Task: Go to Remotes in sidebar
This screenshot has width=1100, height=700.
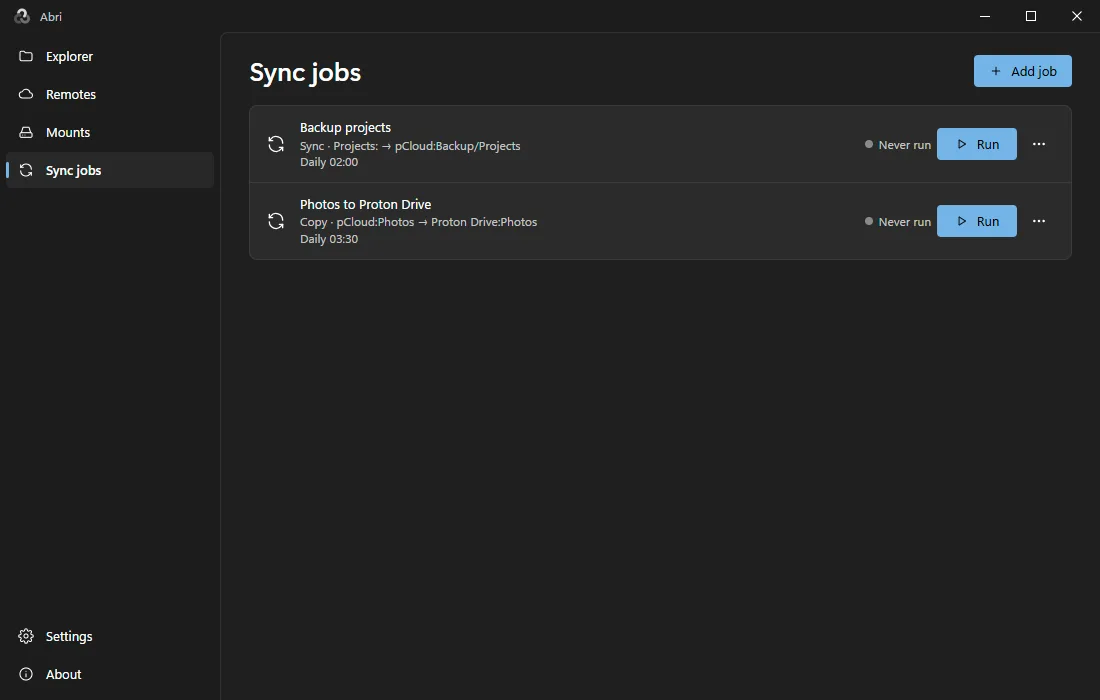Action: 110,94
